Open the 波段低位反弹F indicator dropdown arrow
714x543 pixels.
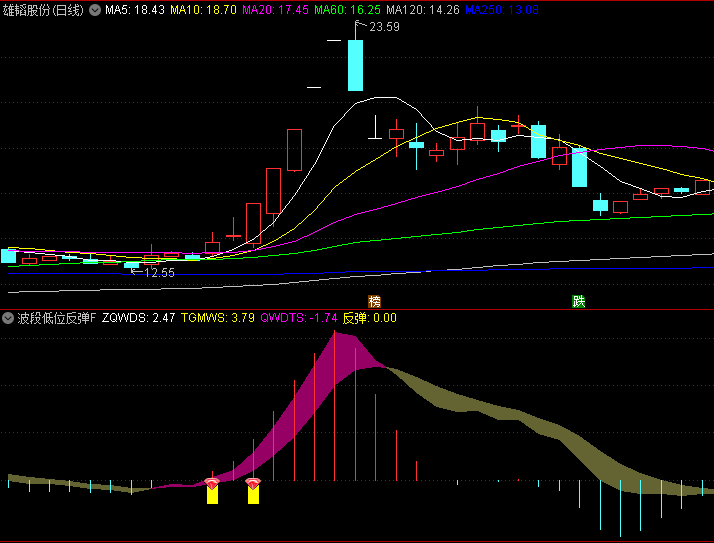pyautogui.click(x=8, y=318)
